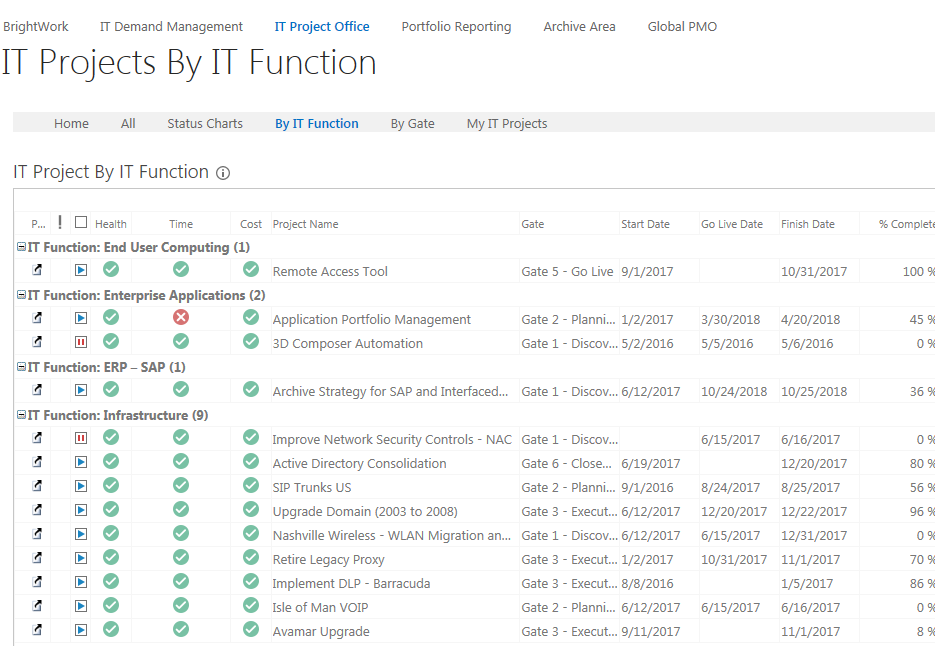Collapse the End User Computing group
This screenshot has height=646, width=935.
point(21,247)
